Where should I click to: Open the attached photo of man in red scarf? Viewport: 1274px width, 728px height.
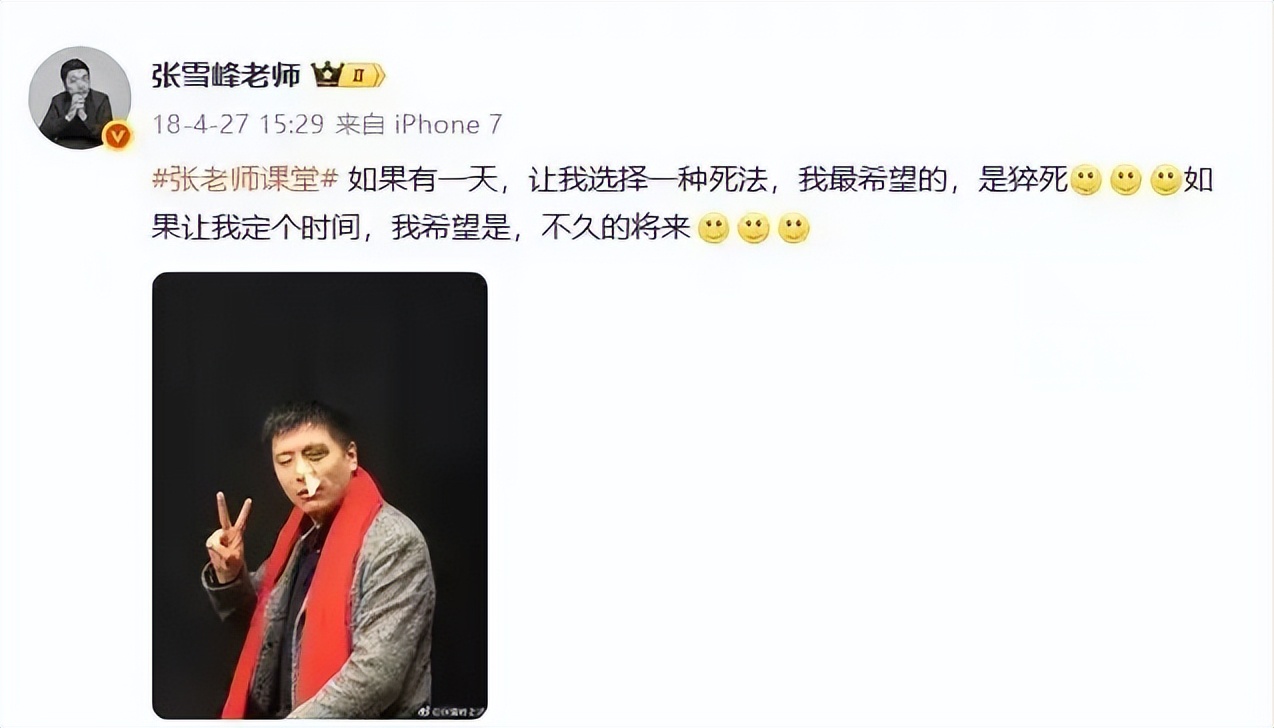(320, 495)
